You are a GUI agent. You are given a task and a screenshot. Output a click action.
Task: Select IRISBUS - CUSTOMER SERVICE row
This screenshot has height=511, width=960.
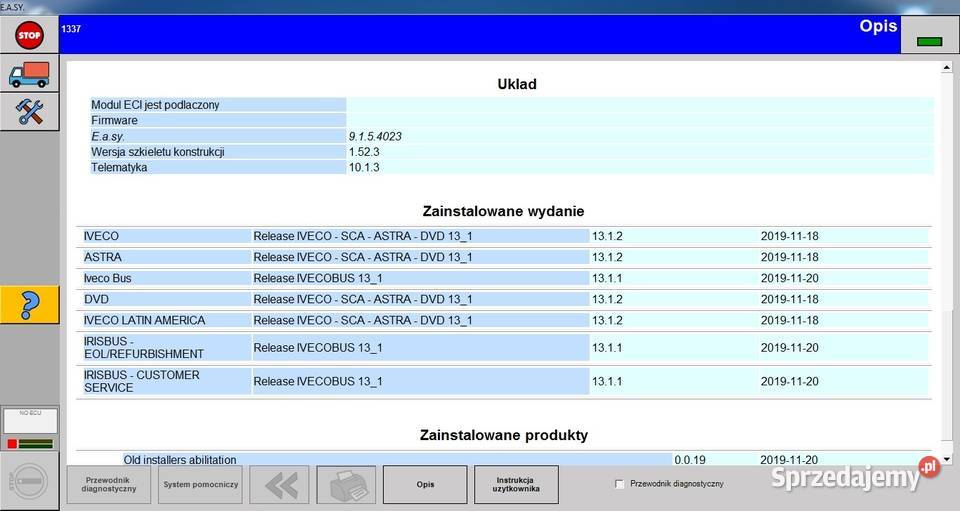(504, 381)
